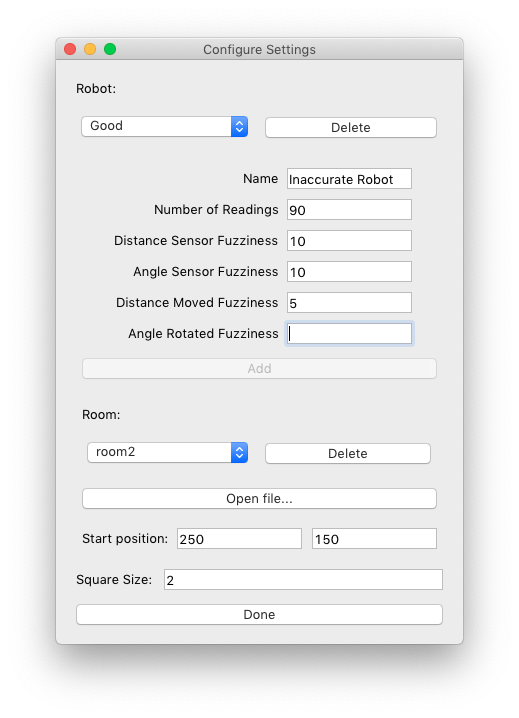The image size is (519, 718).
Task: Edit the Distance Sensor Fuzziness field
Action: (349, 240)
